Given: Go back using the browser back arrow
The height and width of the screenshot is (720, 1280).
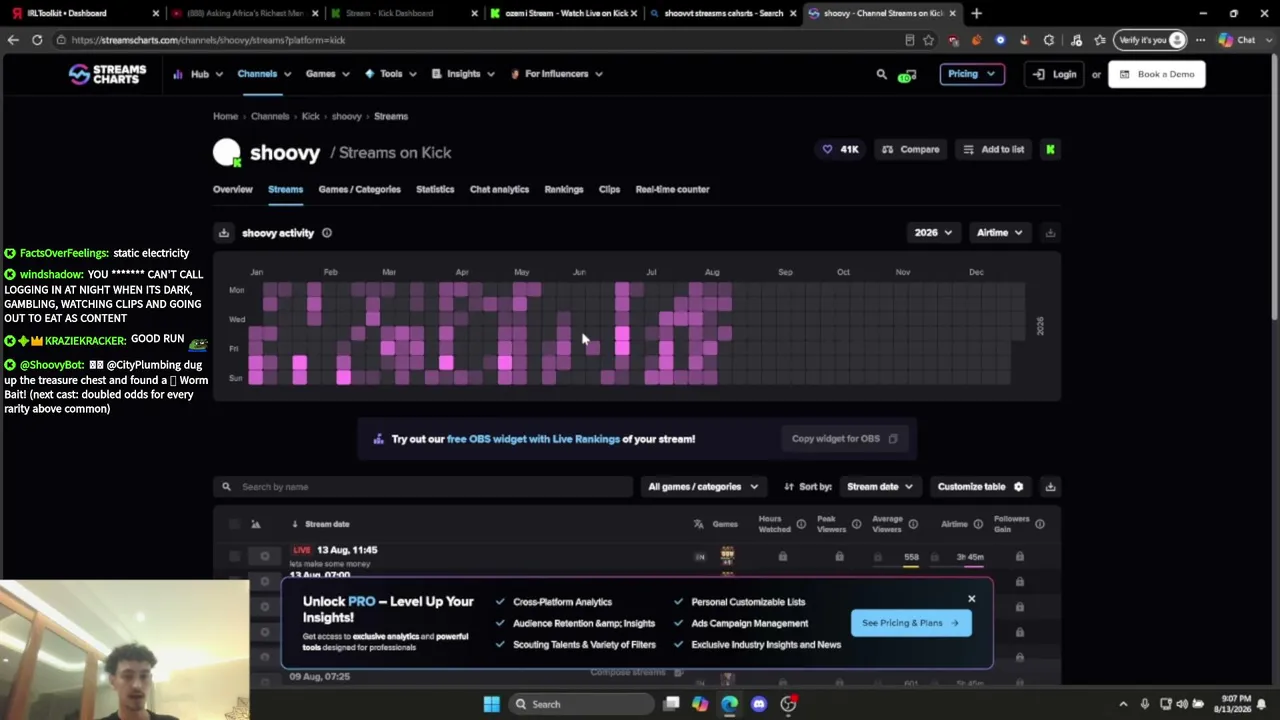Looking at the screenshot, I should coord(13,40).
